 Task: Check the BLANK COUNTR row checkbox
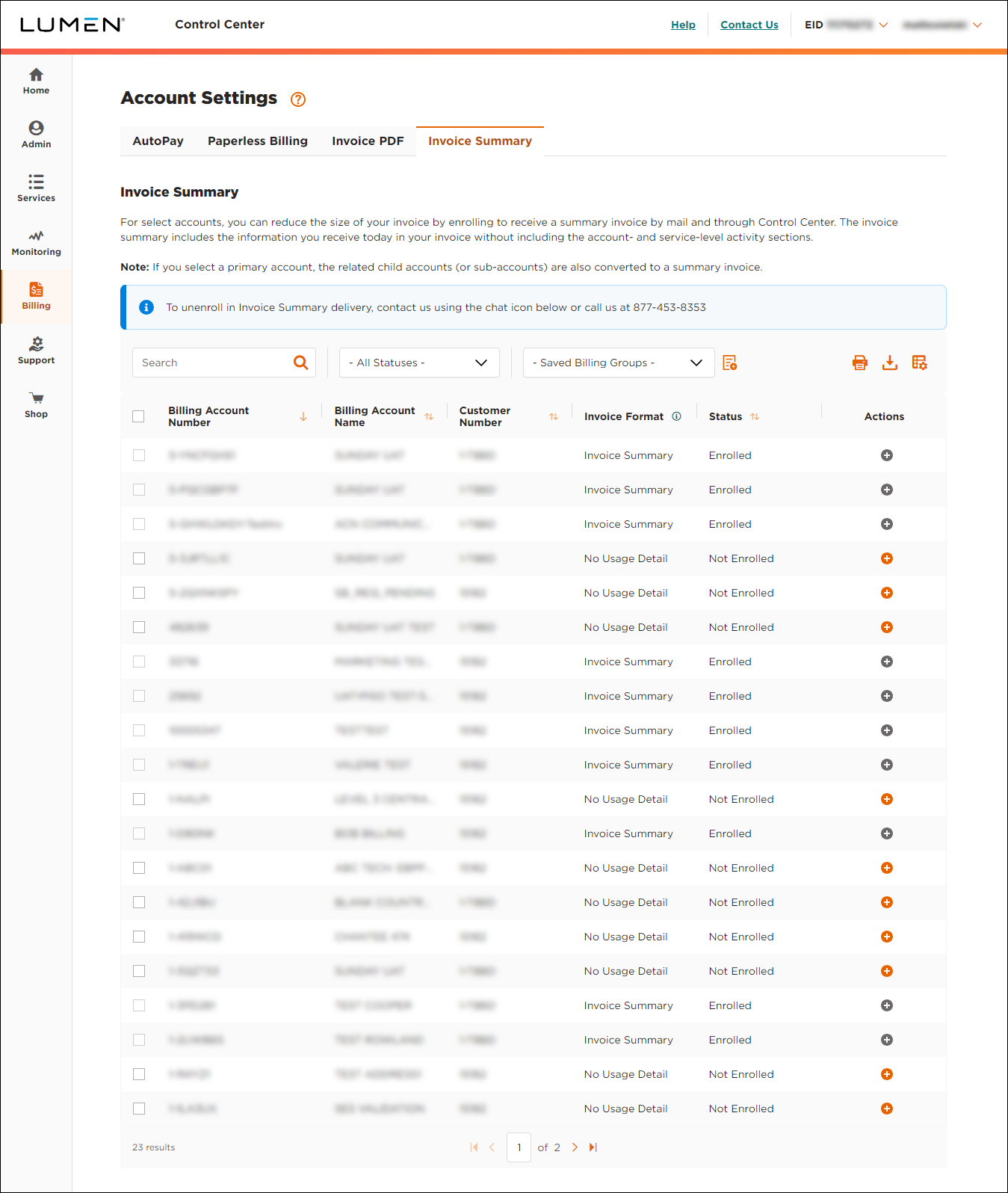click(x=139, y=902)
